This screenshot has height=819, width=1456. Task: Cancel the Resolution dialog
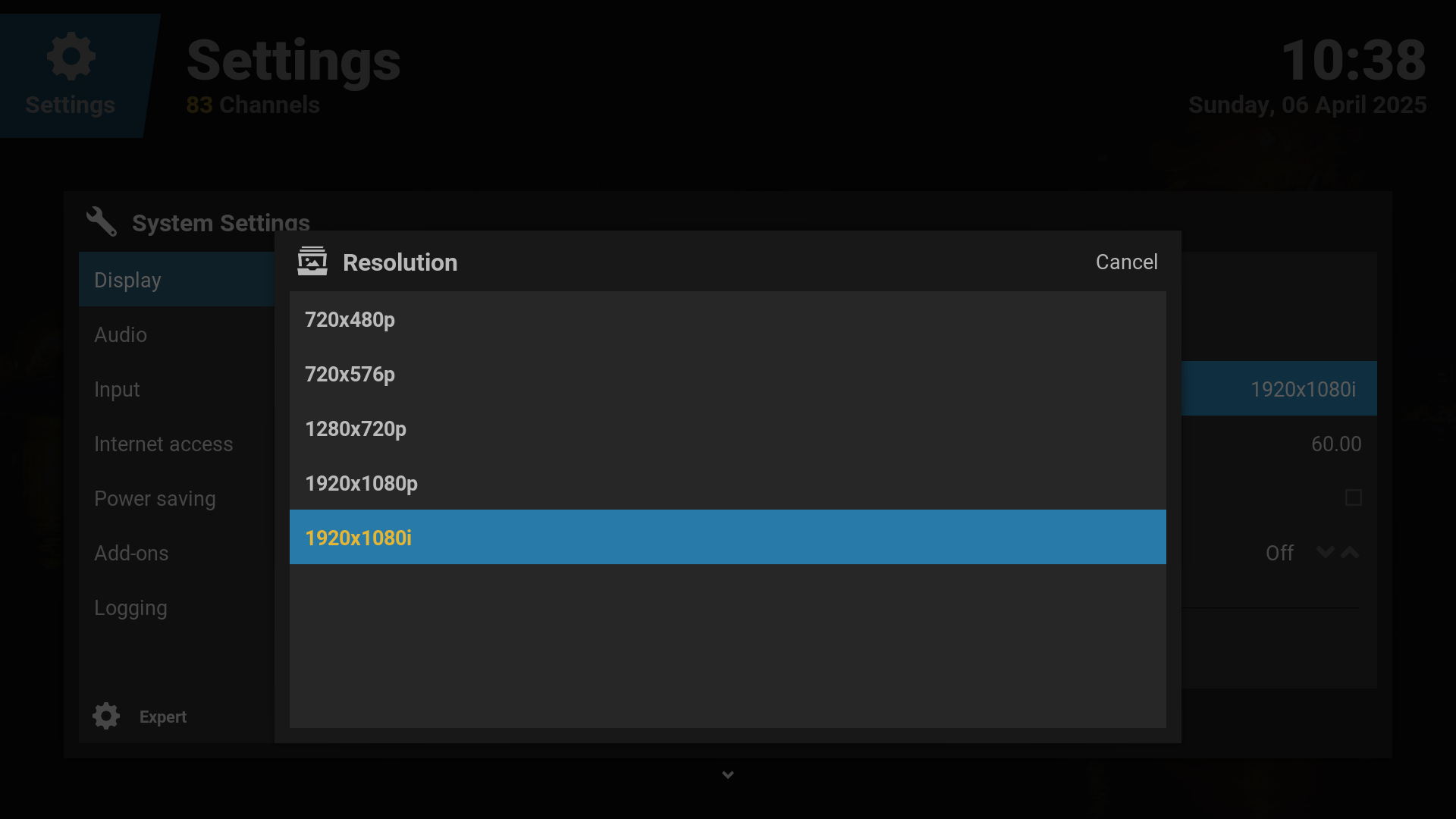pos(1126,262)
